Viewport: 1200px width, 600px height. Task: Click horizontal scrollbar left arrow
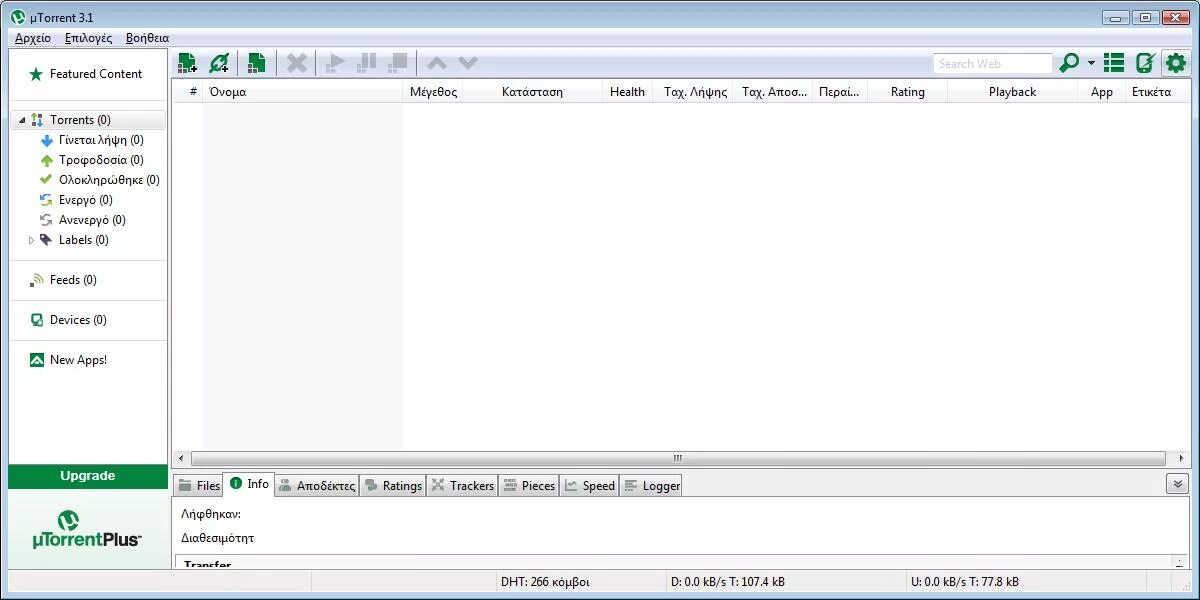[180, 458]
